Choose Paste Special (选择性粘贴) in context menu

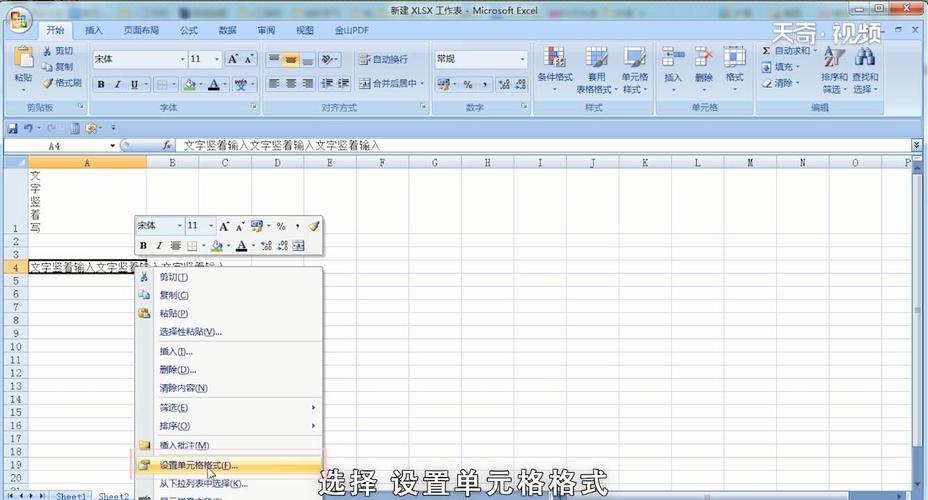click(x=228, y=332)
